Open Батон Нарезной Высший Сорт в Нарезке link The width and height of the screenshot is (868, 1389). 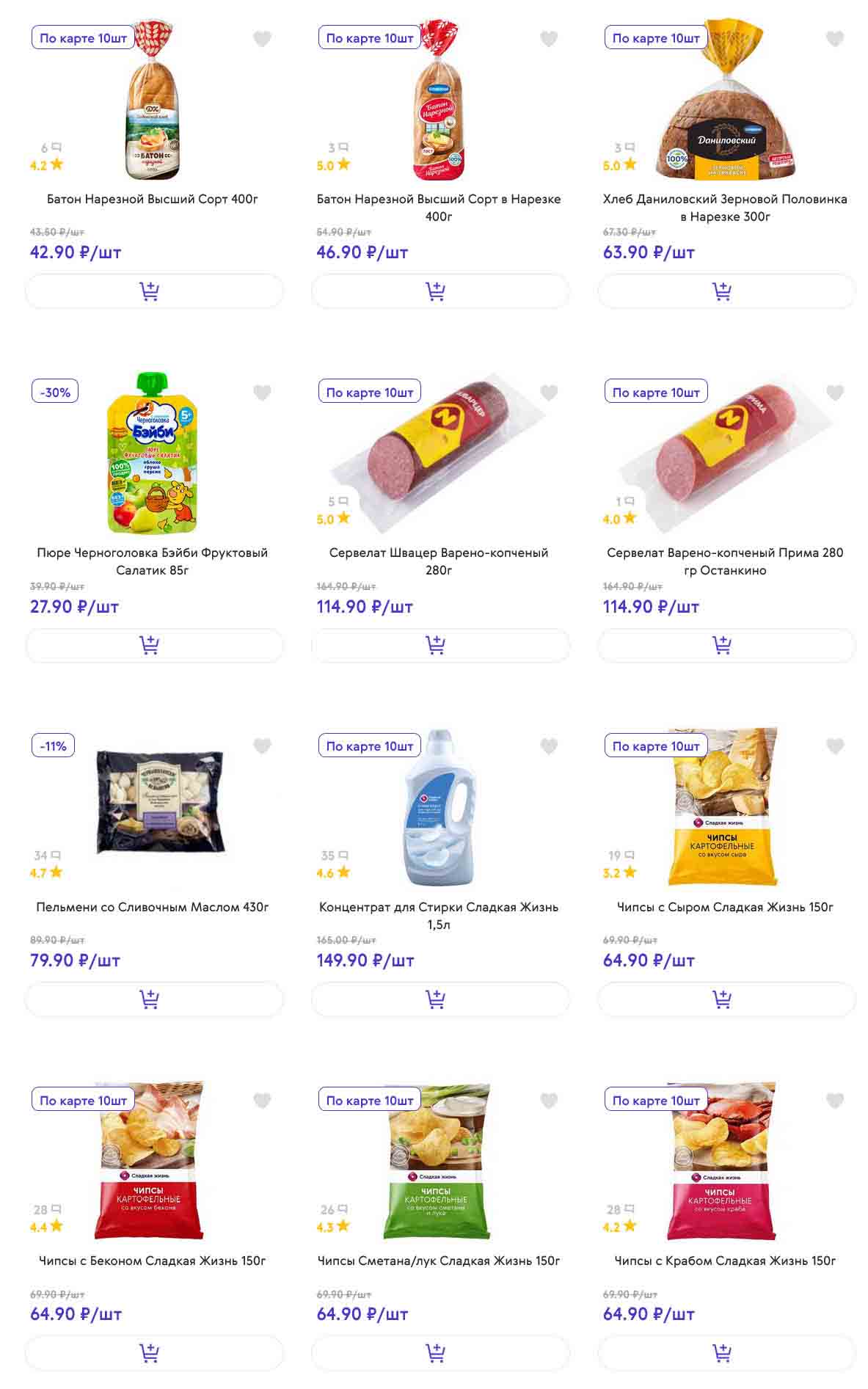pyautogui.click(x=439, y=207)
